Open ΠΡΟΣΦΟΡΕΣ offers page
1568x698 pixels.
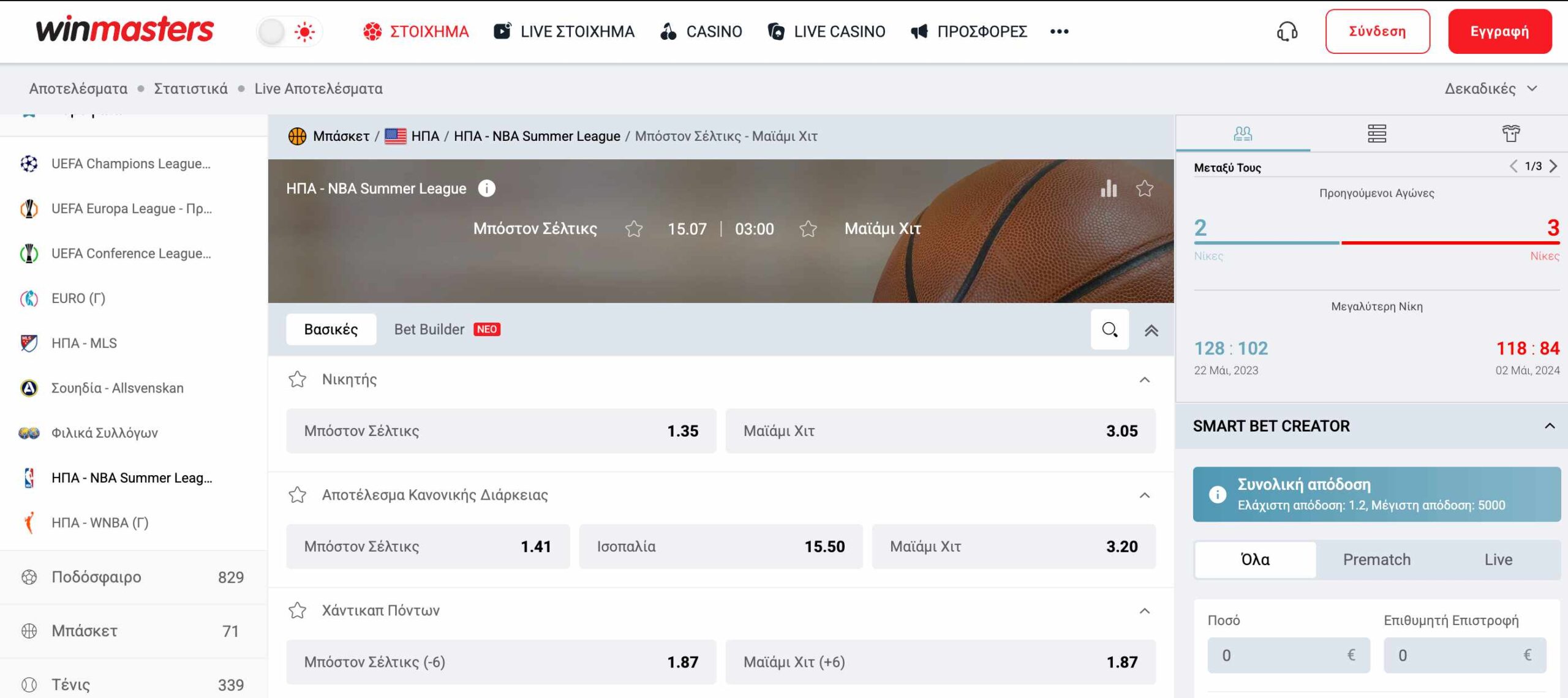[x=969, y=31]
